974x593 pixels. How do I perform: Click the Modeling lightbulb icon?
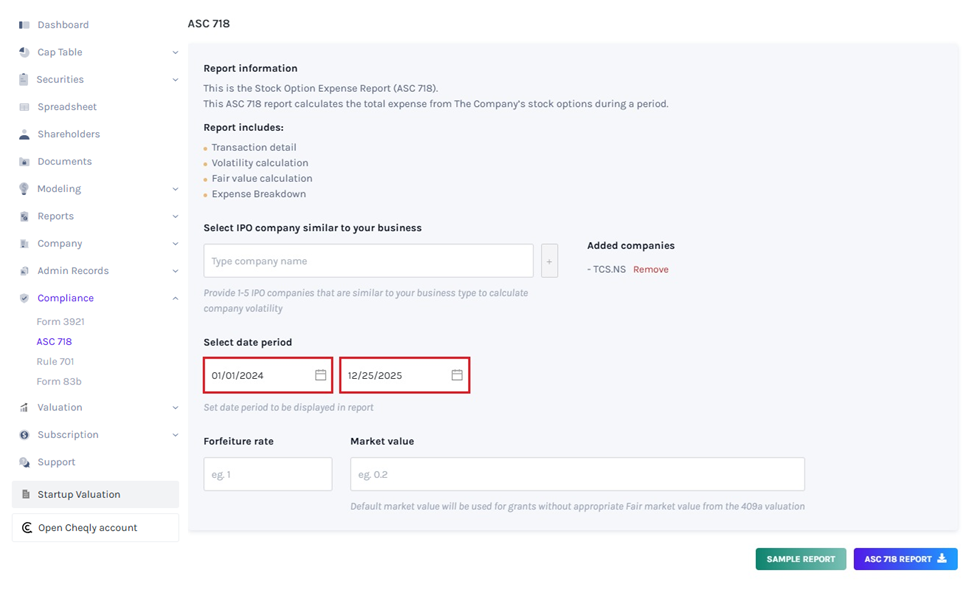(x=24, y=189)
